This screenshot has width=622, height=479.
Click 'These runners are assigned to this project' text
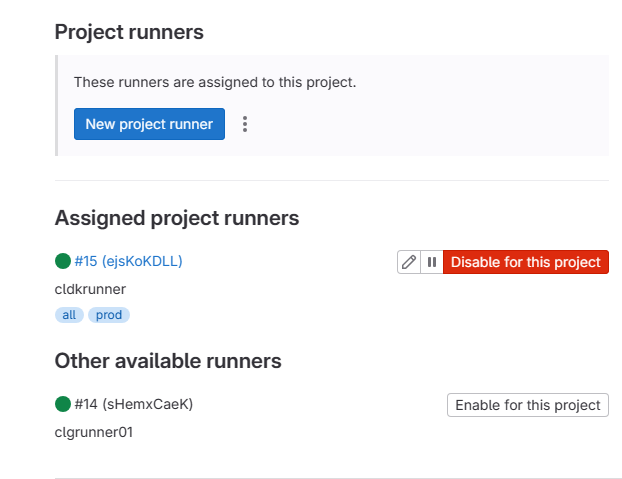(x=215, y=82)
